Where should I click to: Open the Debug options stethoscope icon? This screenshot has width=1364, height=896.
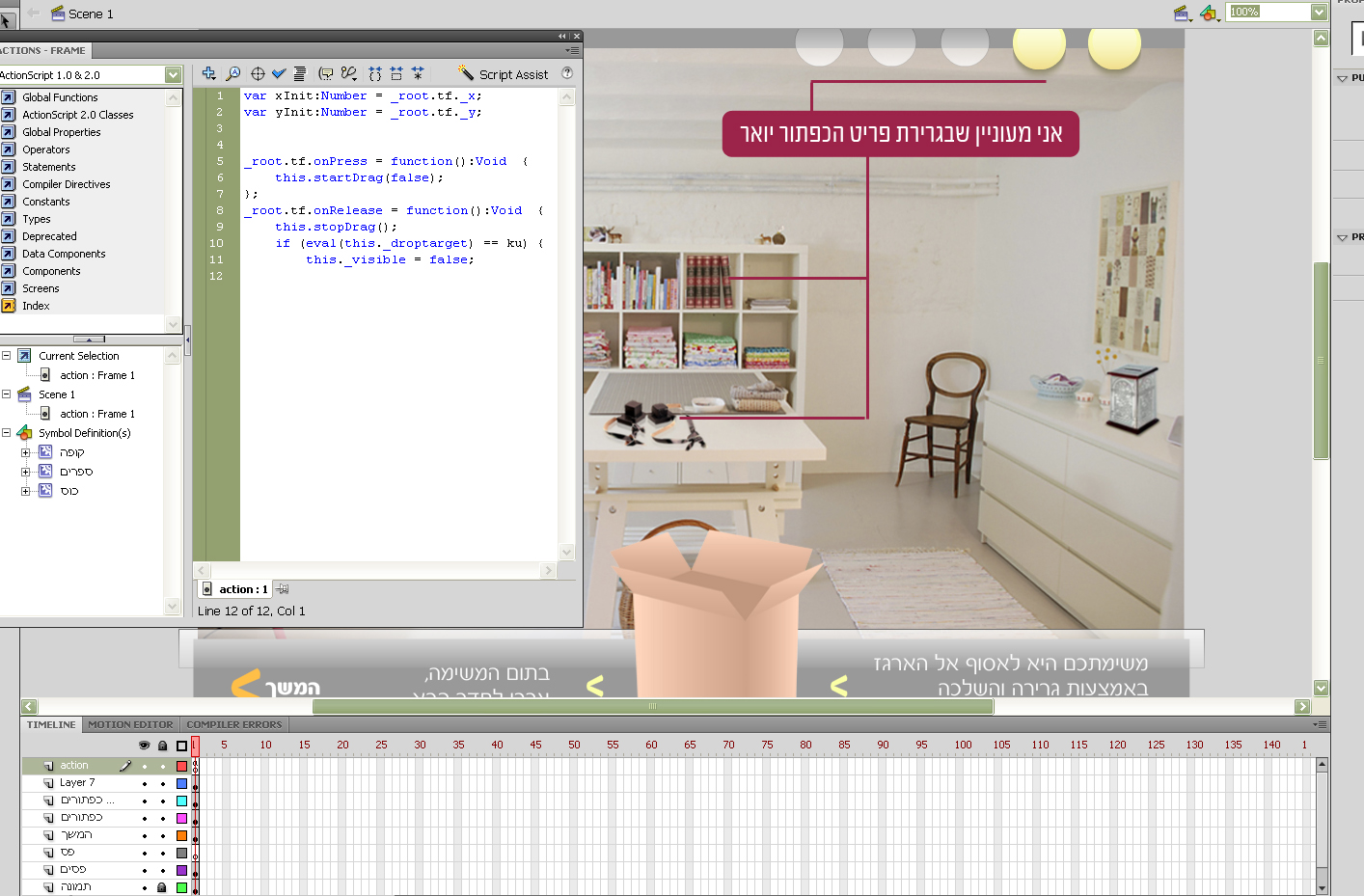tap(348, 73)
